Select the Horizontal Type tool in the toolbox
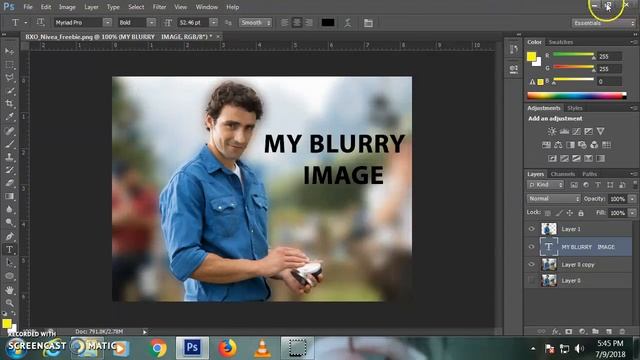 (9, 249)
